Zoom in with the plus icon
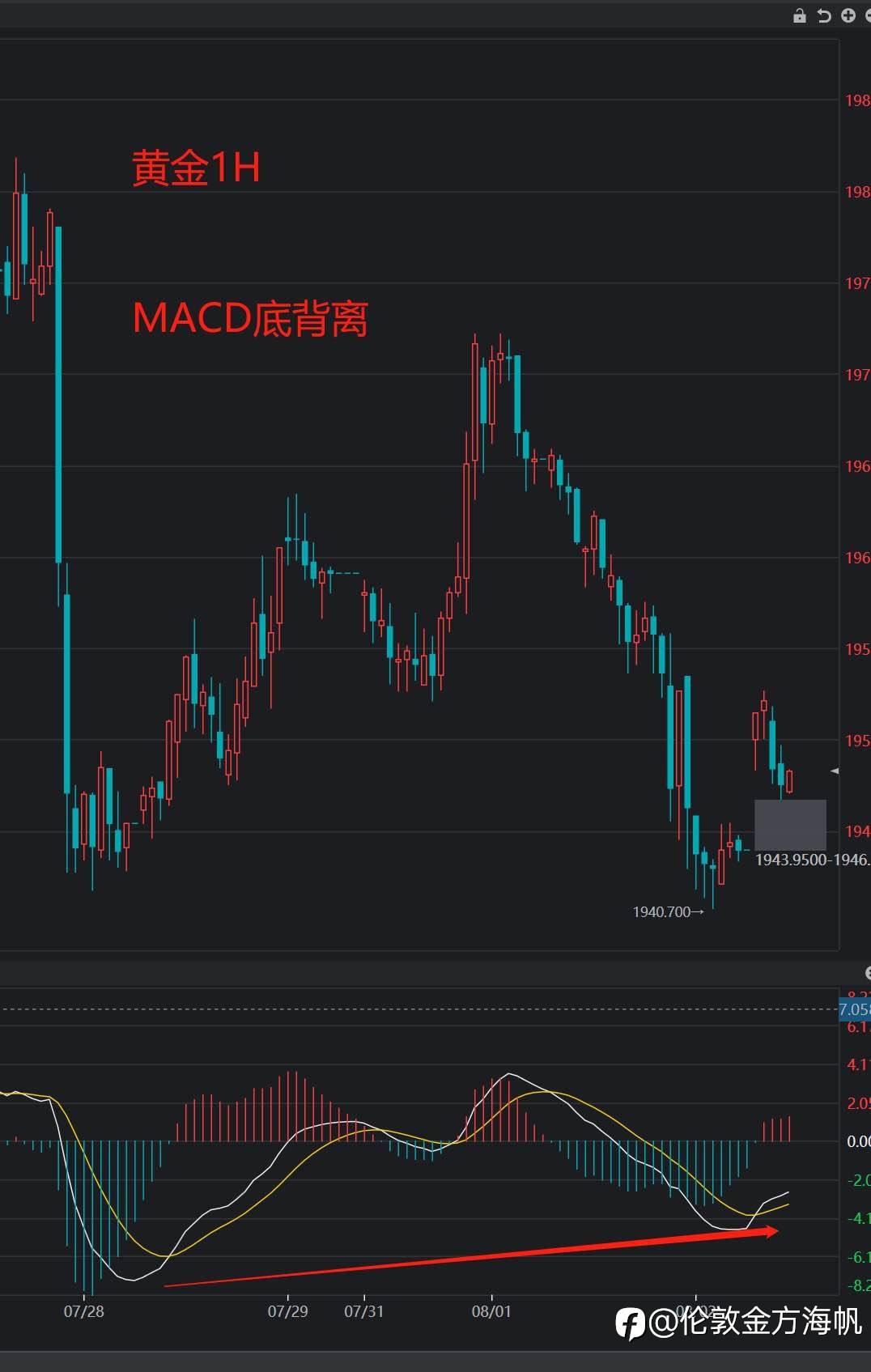 (848, 15)
